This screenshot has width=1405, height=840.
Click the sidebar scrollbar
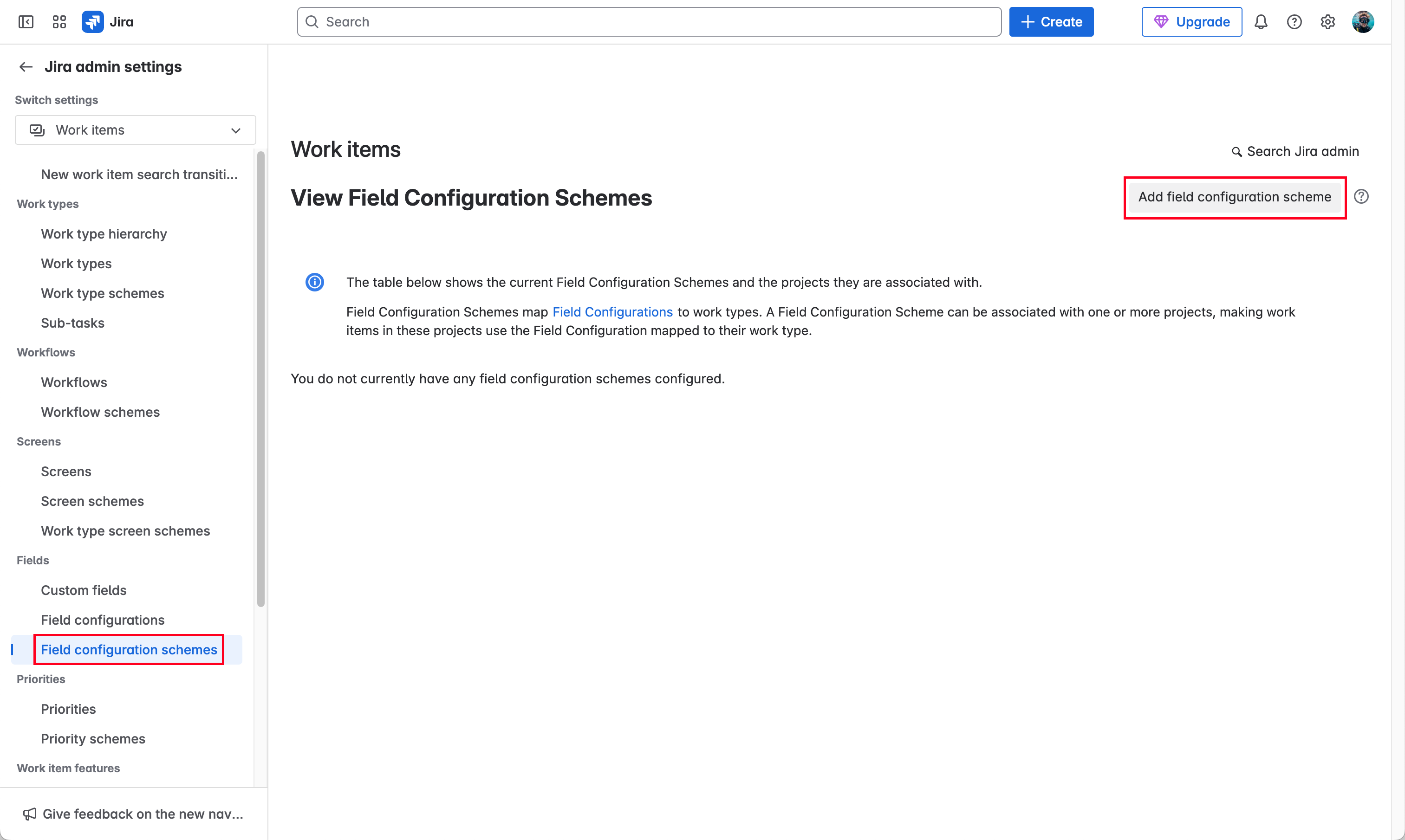click(260, 379)
